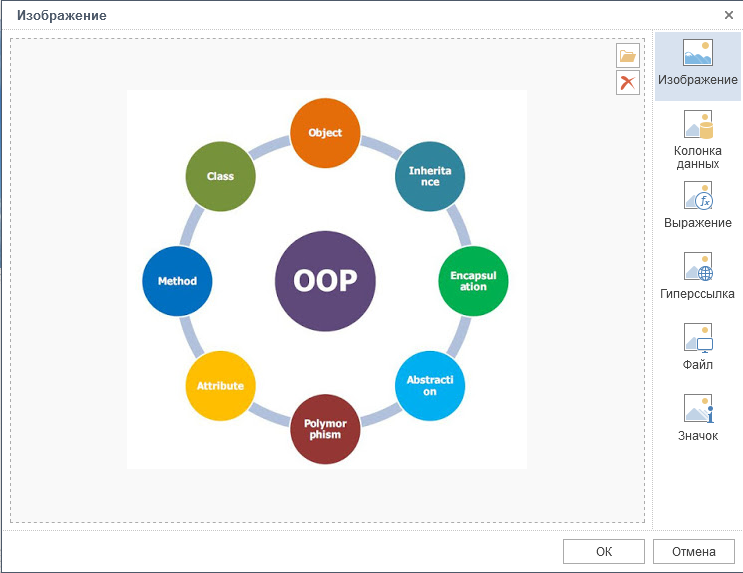Image resolution: width=743 pixels, height=573 pixels.
Task: Click the open folder icon to load image
Action: click(628, 56)
